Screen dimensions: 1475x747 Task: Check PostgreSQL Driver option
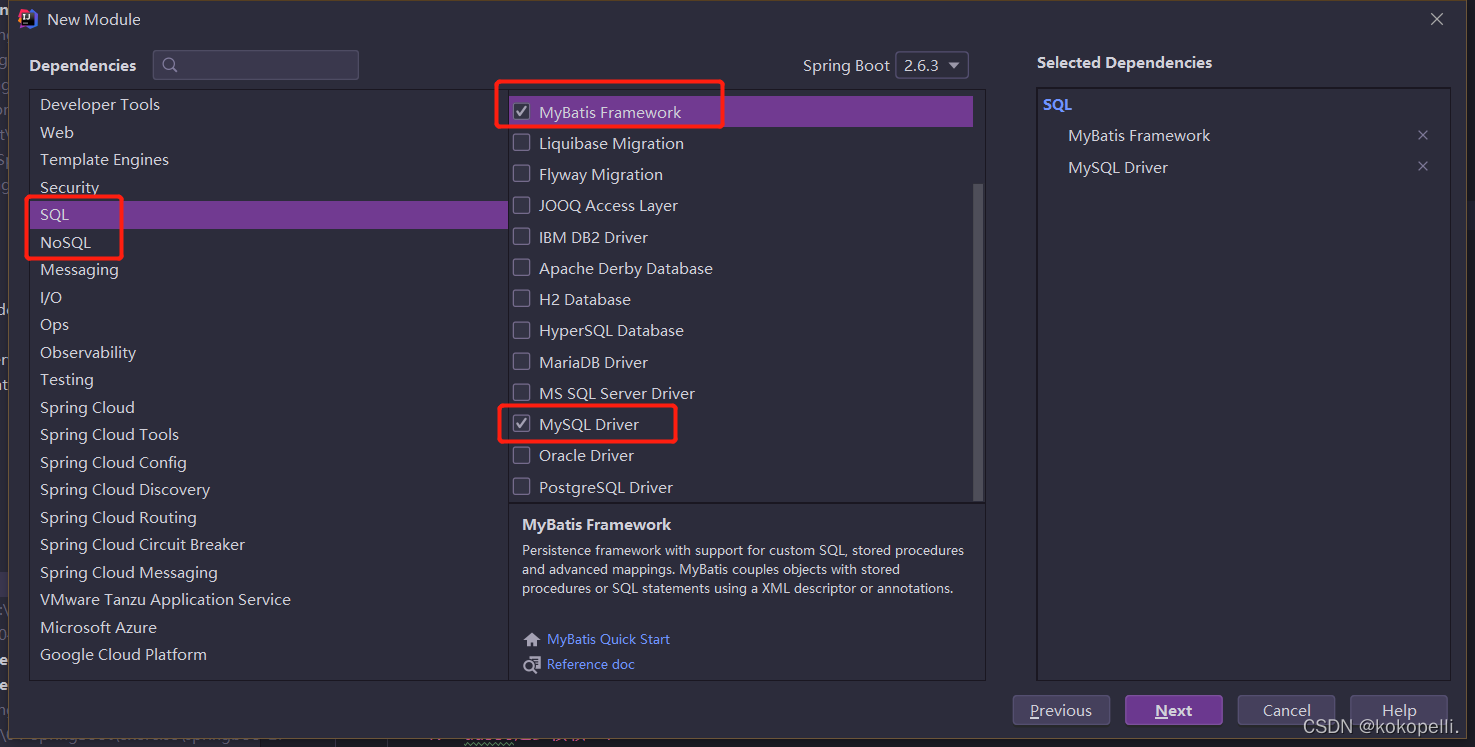coord(521,487)
